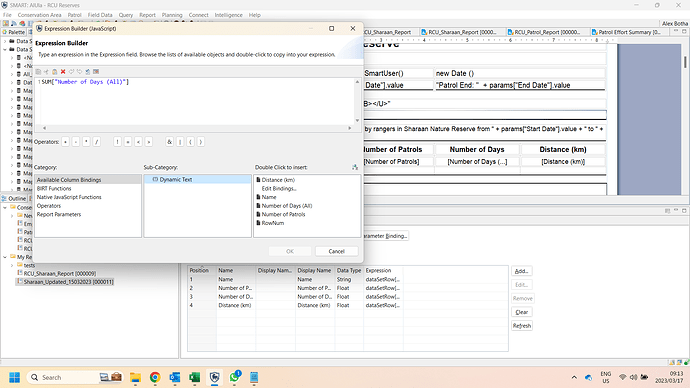Image resolution: width=690 pixels, height=388 pixels.
Task: Click the Cut scissors icon in Expression Builder
Action: point(46,72)
